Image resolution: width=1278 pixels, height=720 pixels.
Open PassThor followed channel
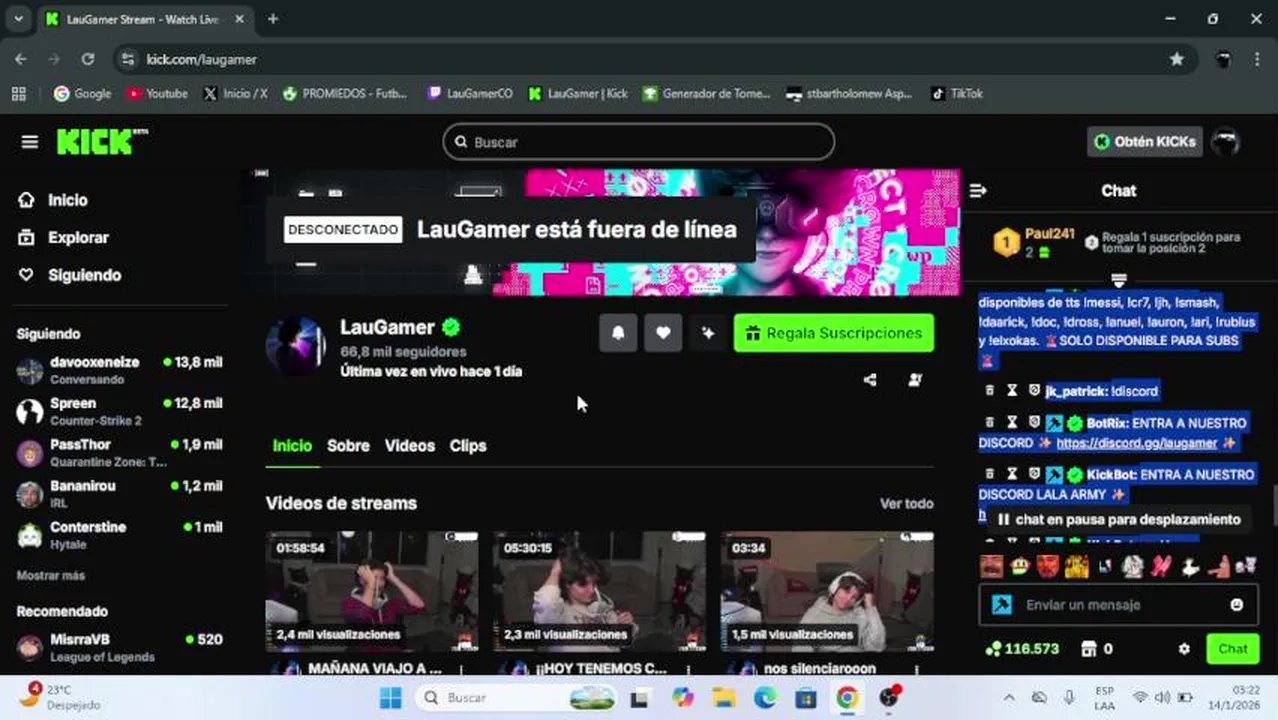(120, 452)
